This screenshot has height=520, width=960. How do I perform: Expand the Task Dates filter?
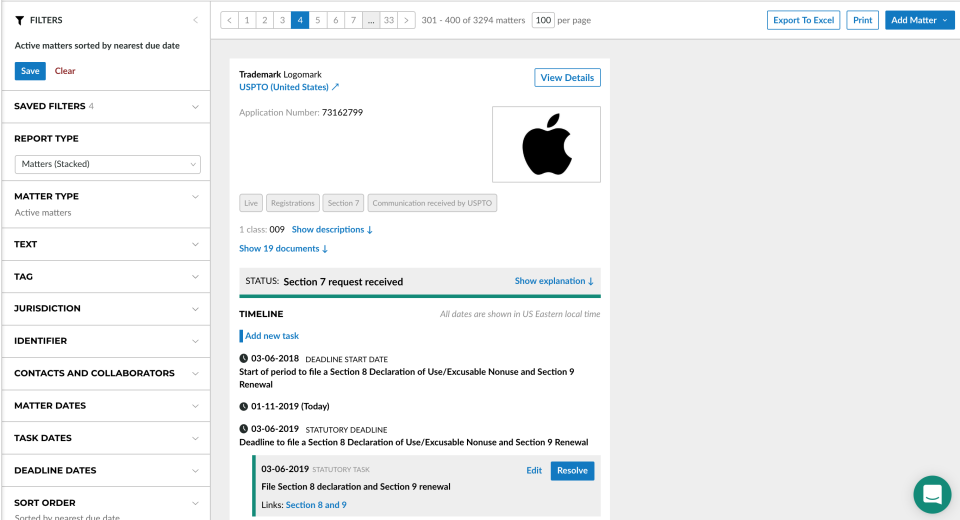(x=107, y=439)
